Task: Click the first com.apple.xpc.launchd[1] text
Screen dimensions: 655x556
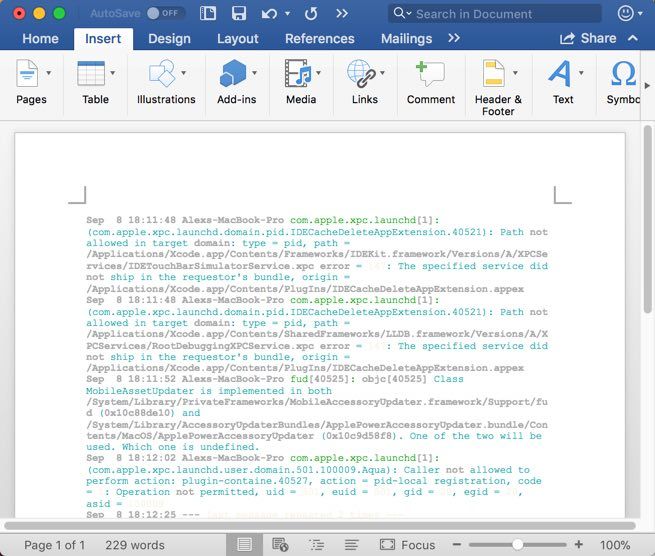Action: (x=365, y=220)
